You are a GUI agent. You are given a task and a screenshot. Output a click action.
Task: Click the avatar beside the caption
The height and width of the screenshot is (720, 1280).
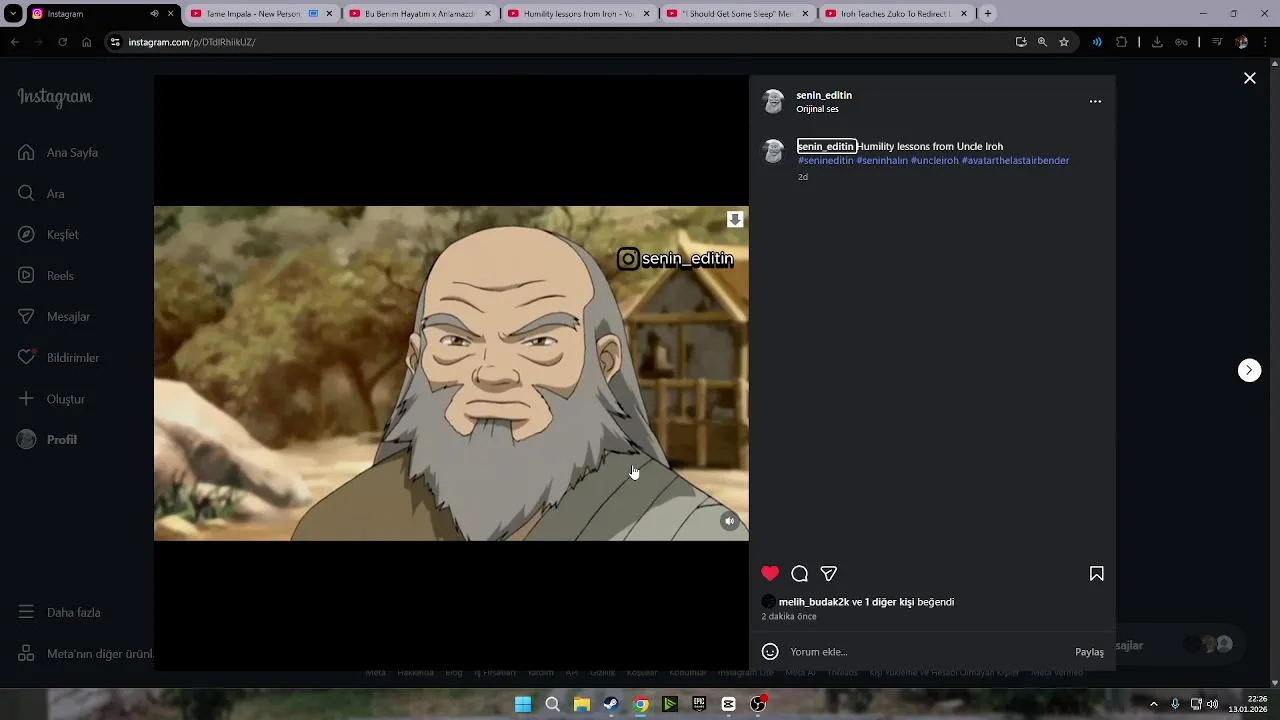[773, 151]
